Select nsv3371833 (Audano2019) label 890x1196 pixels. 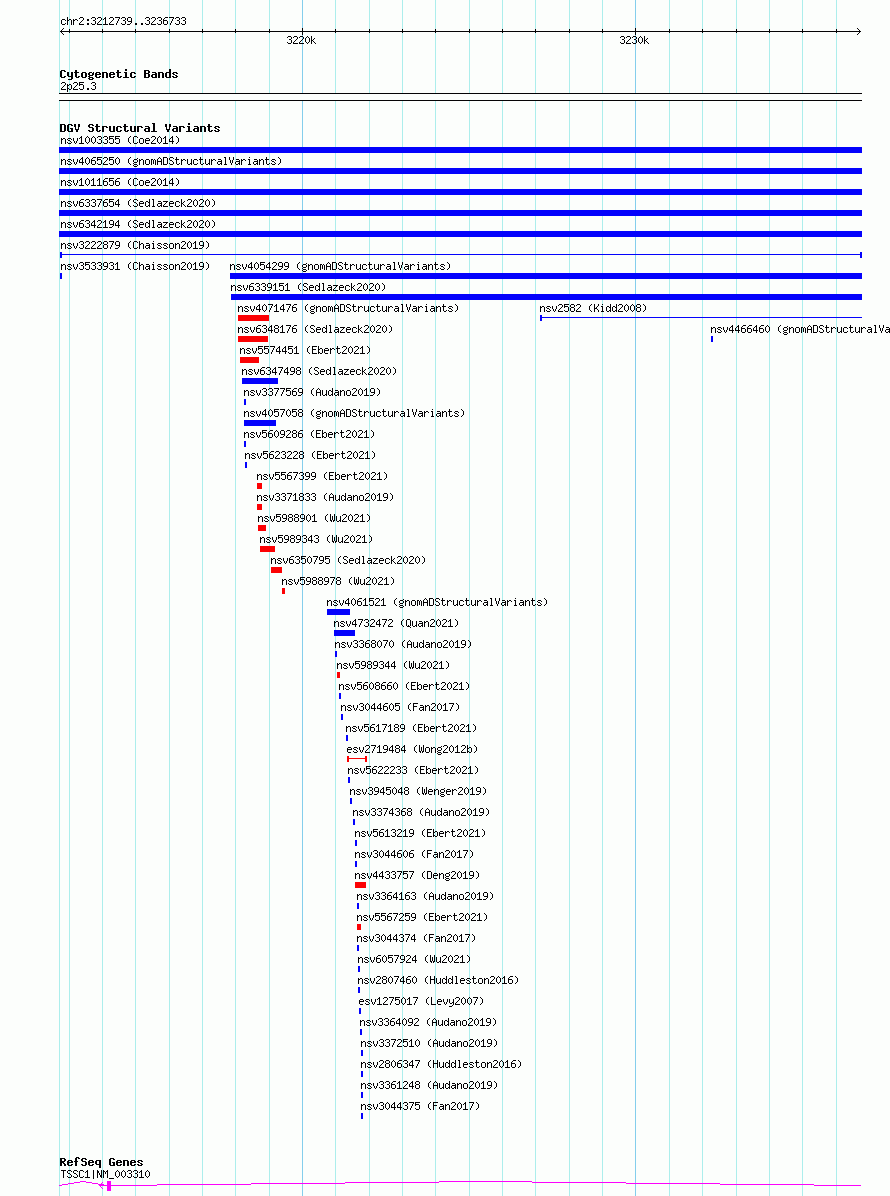click(x=325, y=497)
